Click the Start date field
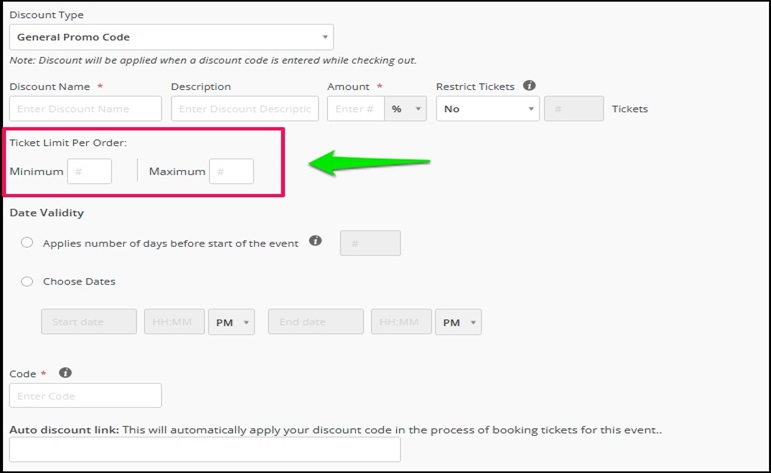This screenshot has height=473, width=771. (89, 322)
